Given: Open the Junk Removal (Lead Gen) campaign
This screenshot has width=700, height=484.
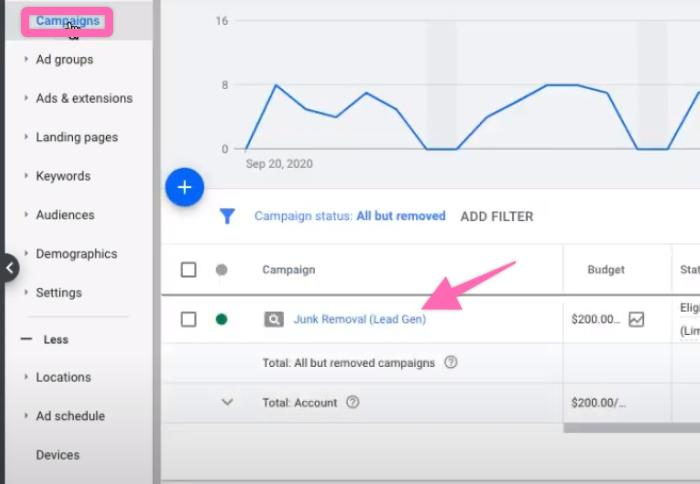Looking at the screenshot, I should point(359,320).
